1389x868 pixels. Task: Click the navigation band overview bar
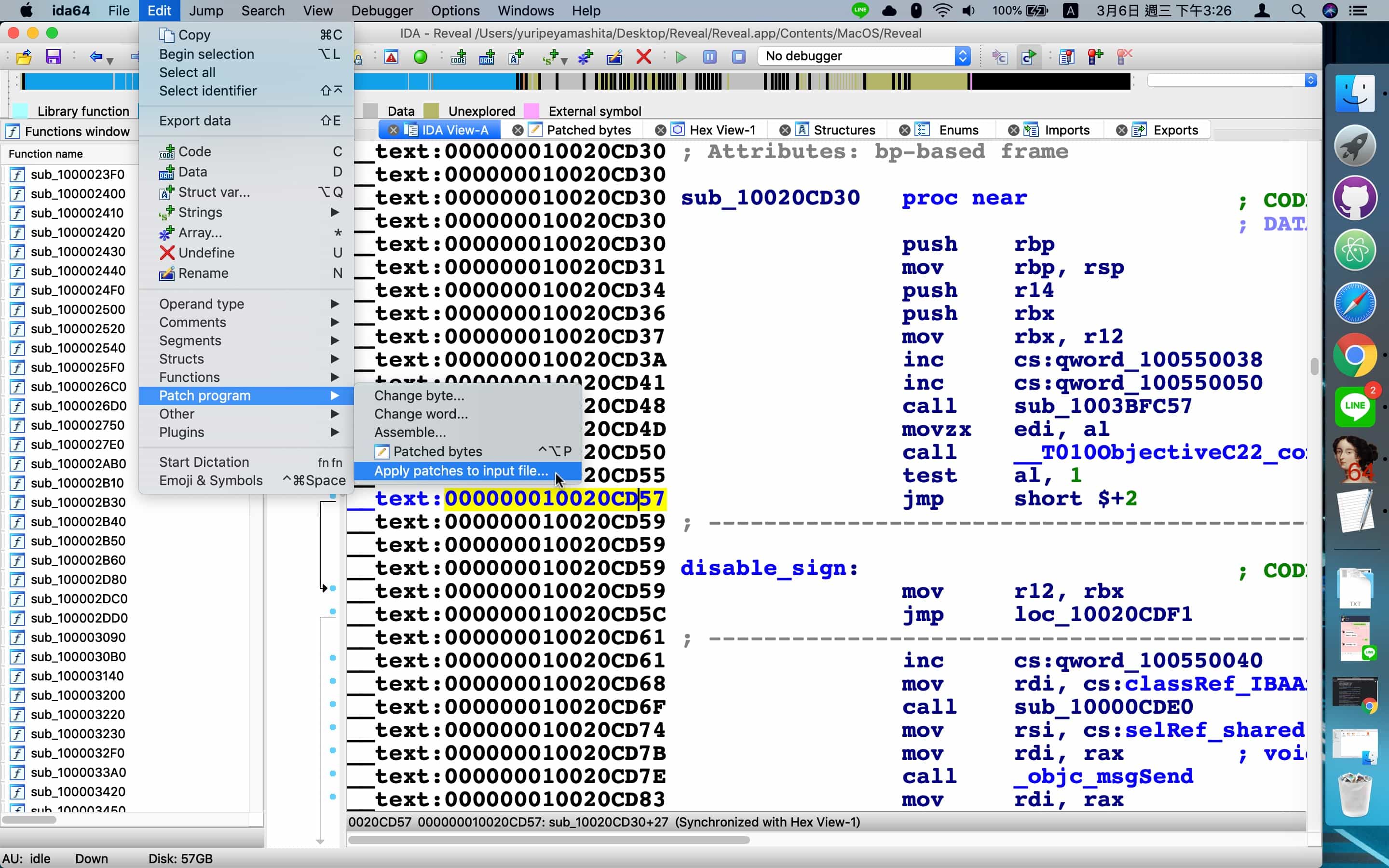coord(746,81)
